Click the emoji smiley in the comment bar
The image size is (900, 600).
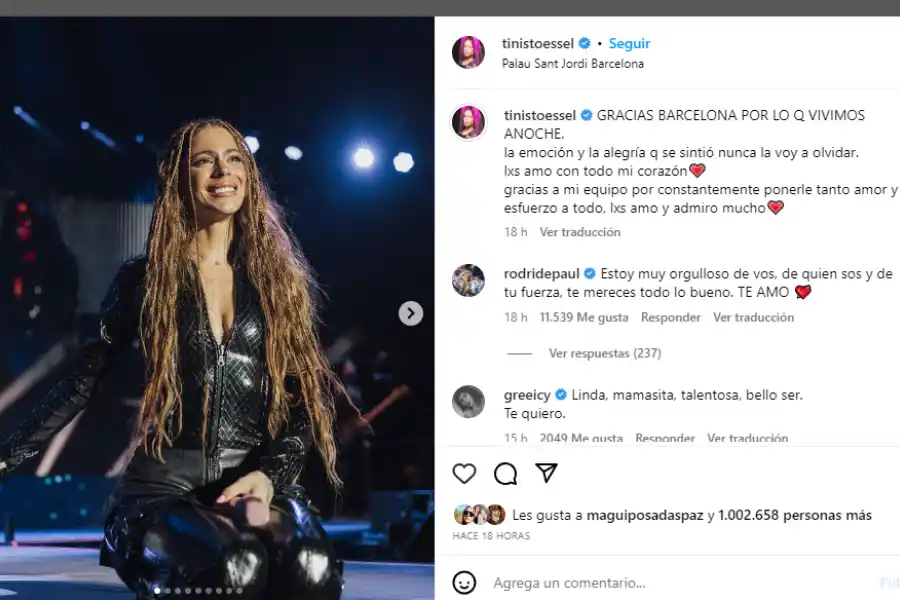pos(464,582)
